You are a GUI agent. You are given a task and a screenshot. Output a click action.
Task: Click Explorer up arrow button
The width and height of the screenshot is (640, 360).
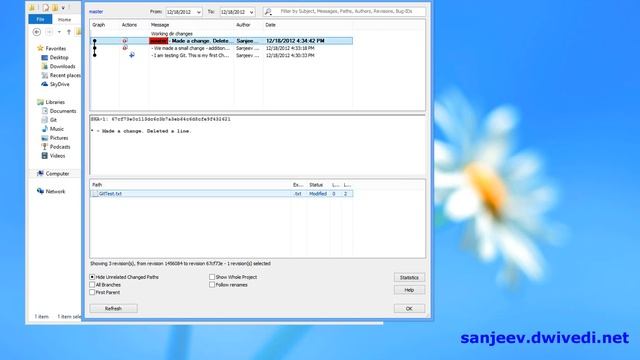[x=69, y=32]
